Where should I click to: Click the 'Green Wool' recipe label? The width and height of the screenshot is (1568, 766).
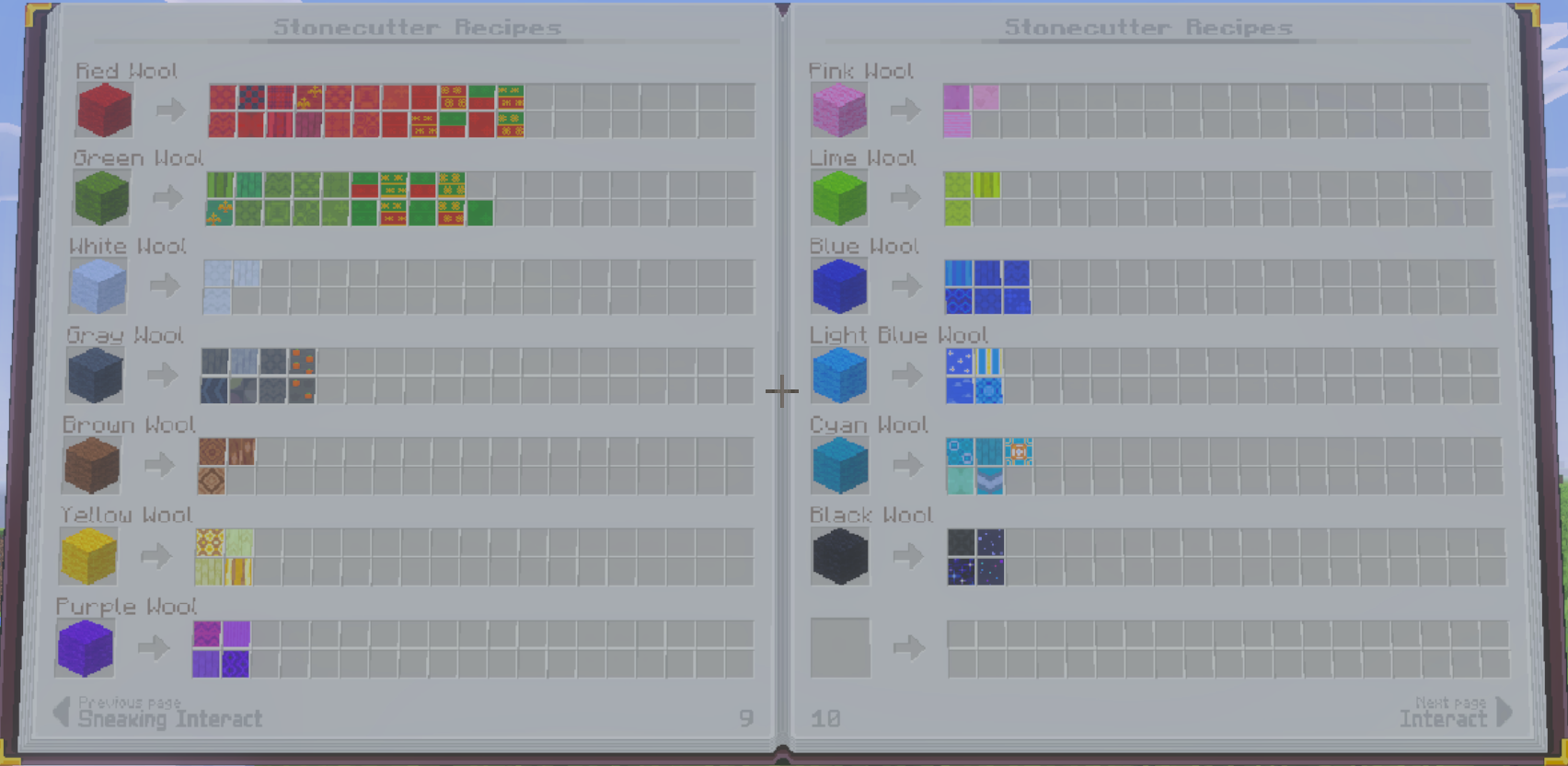[138, 158]
